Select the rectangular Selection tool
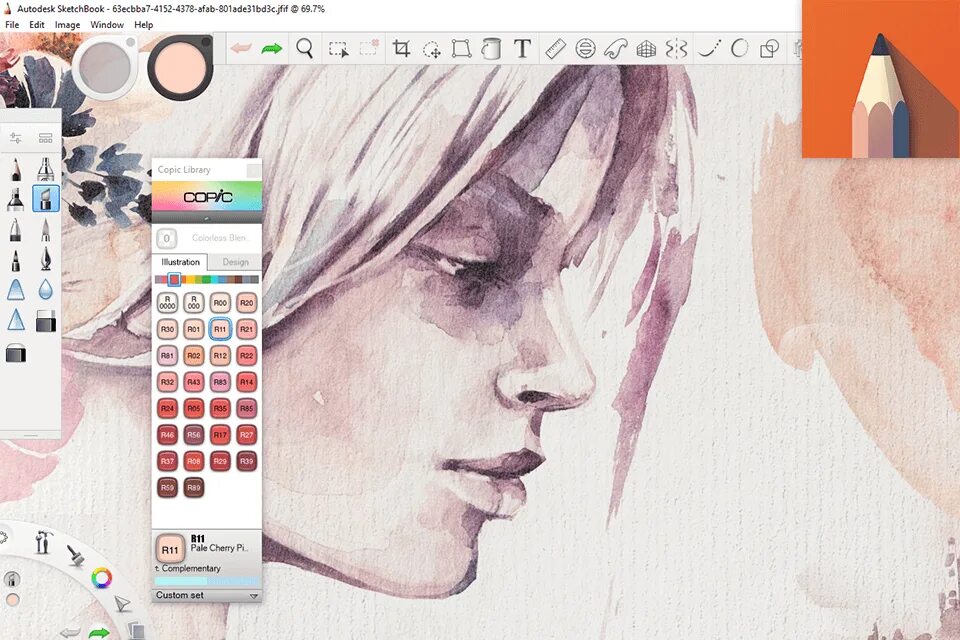The height and width of the screenshot is (640, 960). click(x=339, y=48)
